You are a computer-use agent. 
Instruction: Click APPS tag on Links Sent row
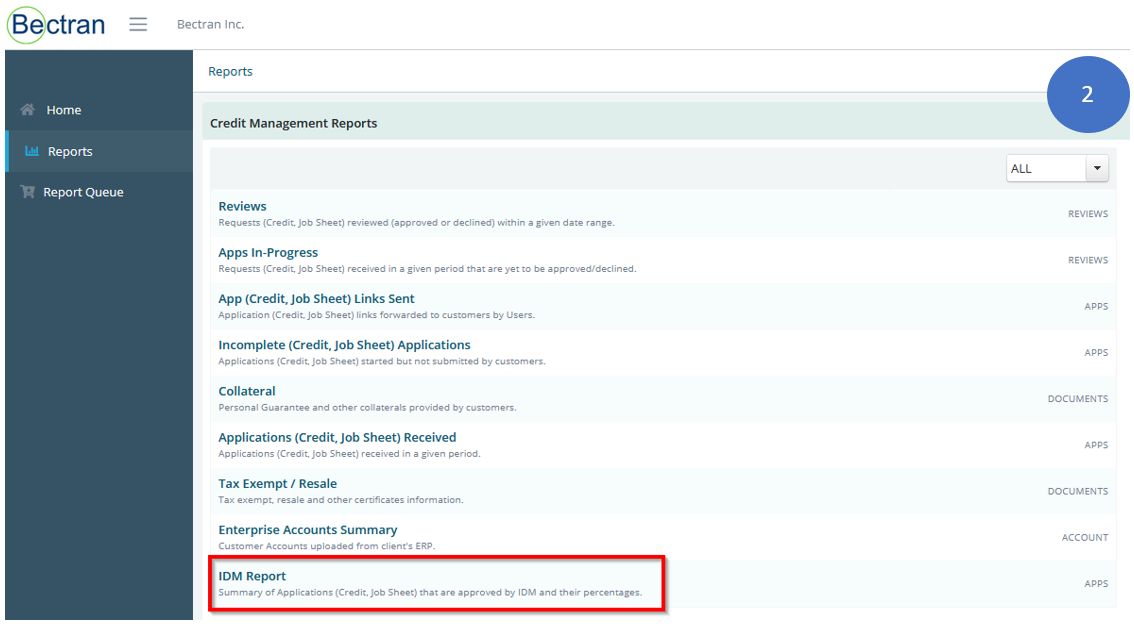1096,307
